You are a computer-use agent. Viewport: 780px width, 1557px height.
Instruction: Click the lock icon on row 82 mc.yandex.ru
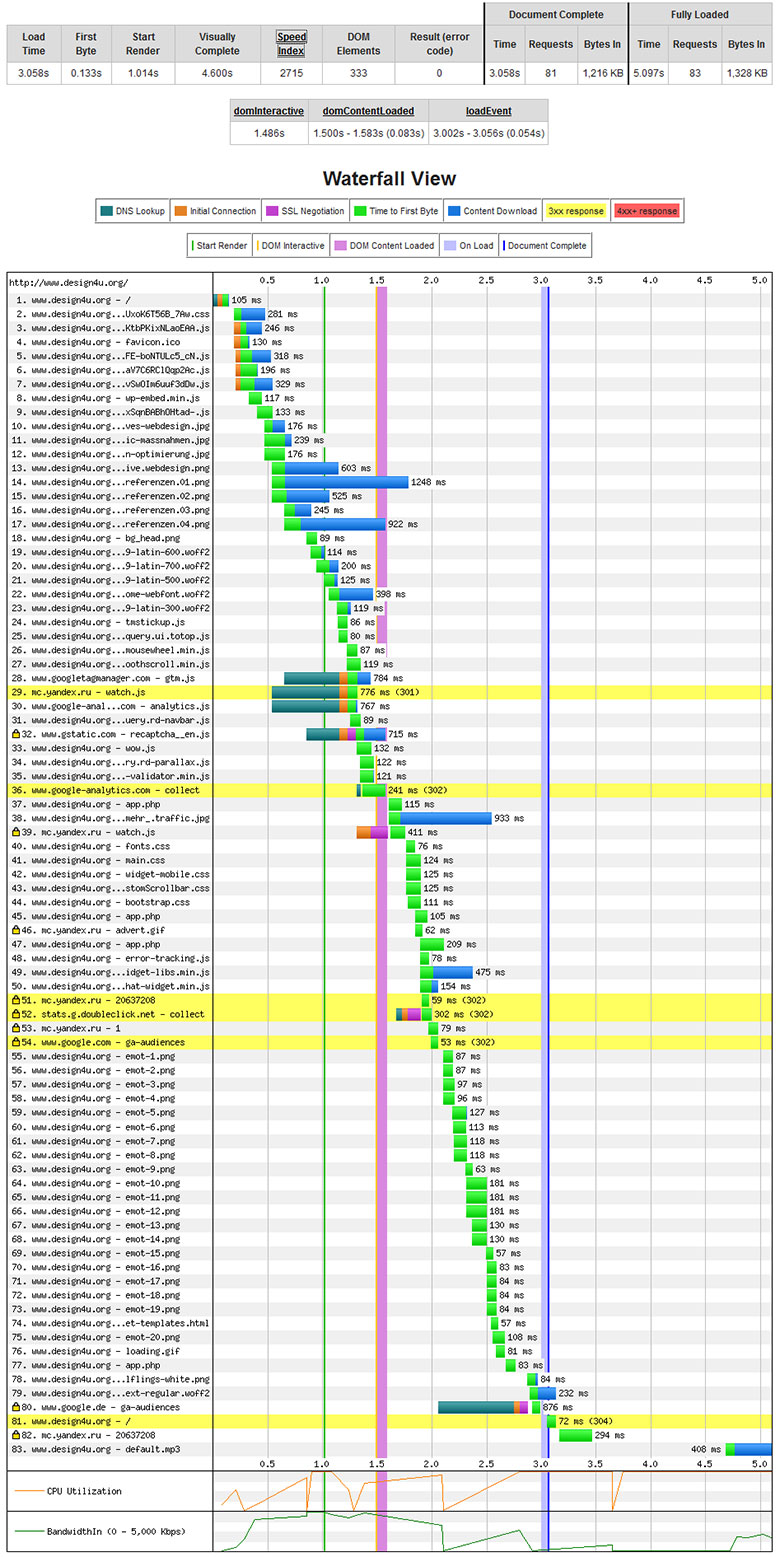pyautogui.click(x=16, y=1435)
